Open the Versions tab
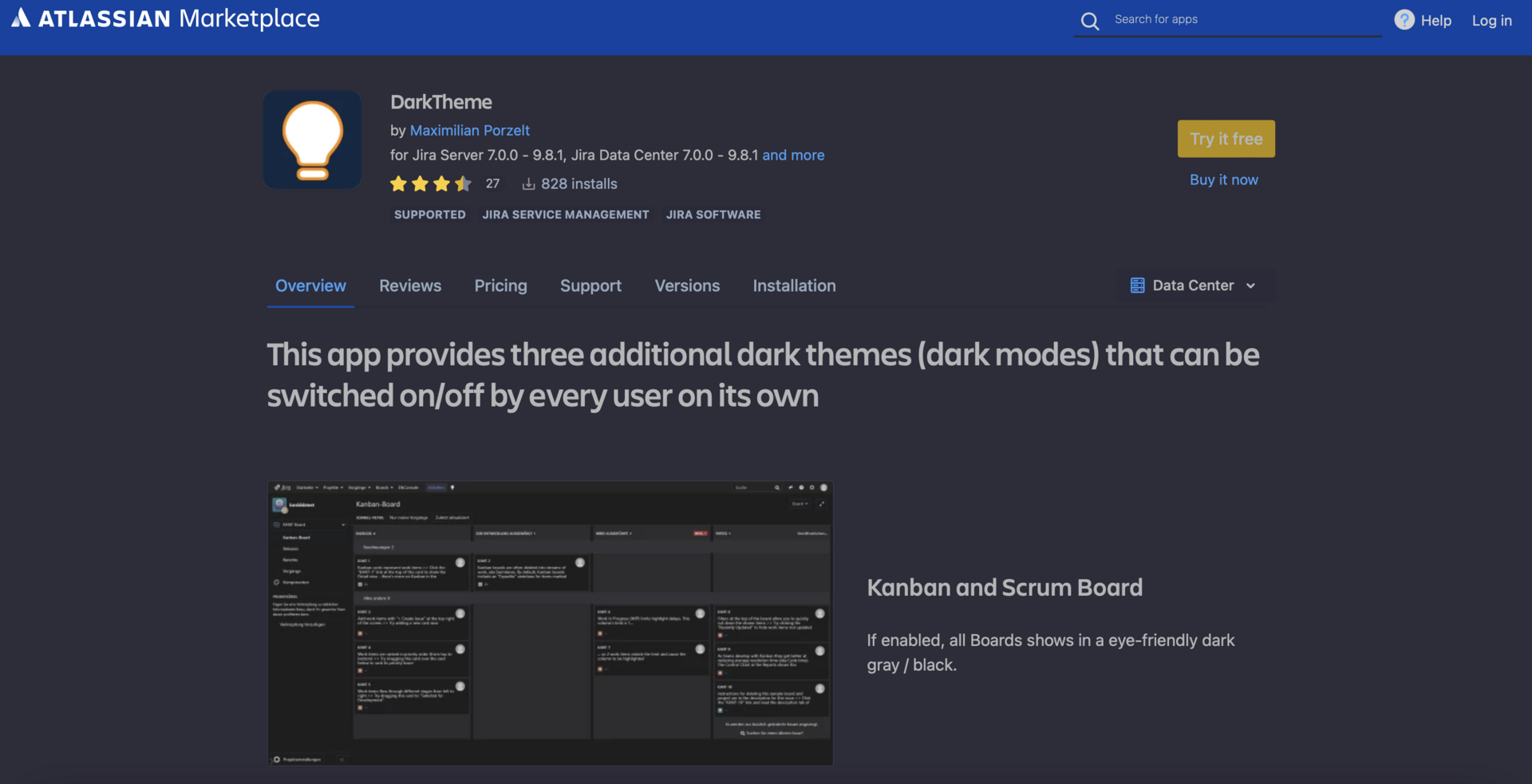 [687, 286]
